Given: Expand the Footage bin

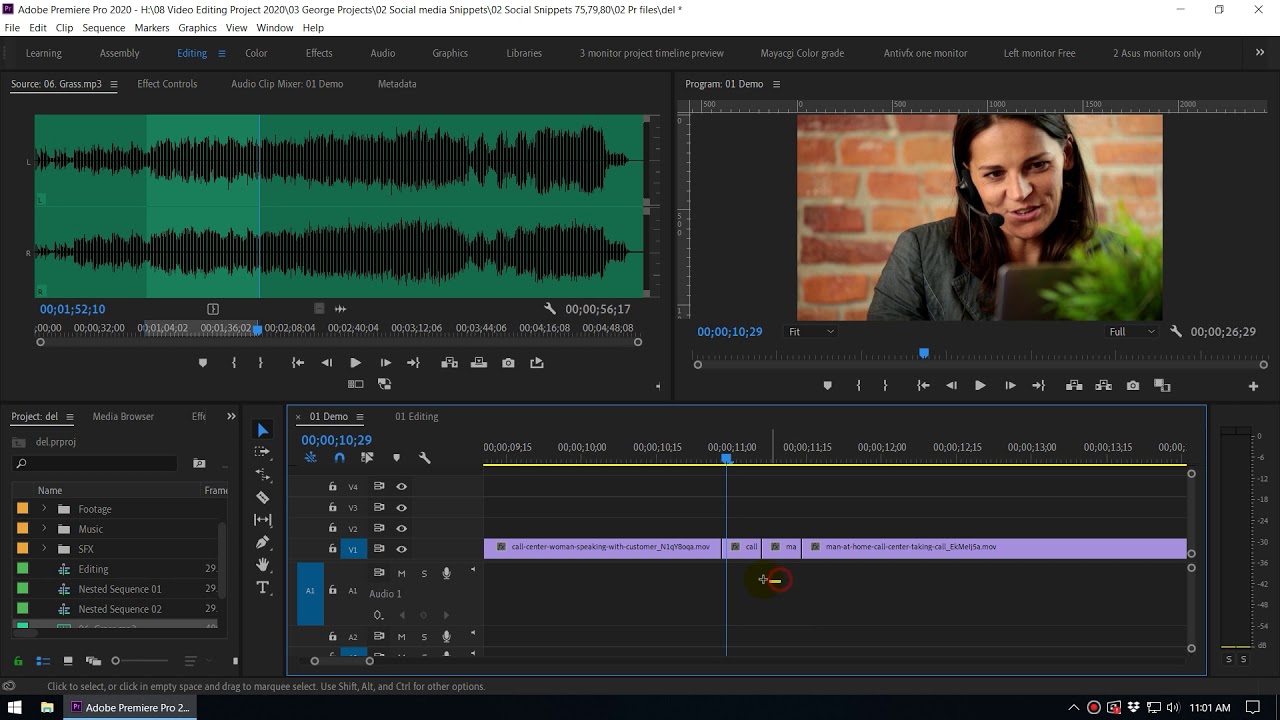Looking at the screenshot, I should pyautogui.click(x=44, y=509).
